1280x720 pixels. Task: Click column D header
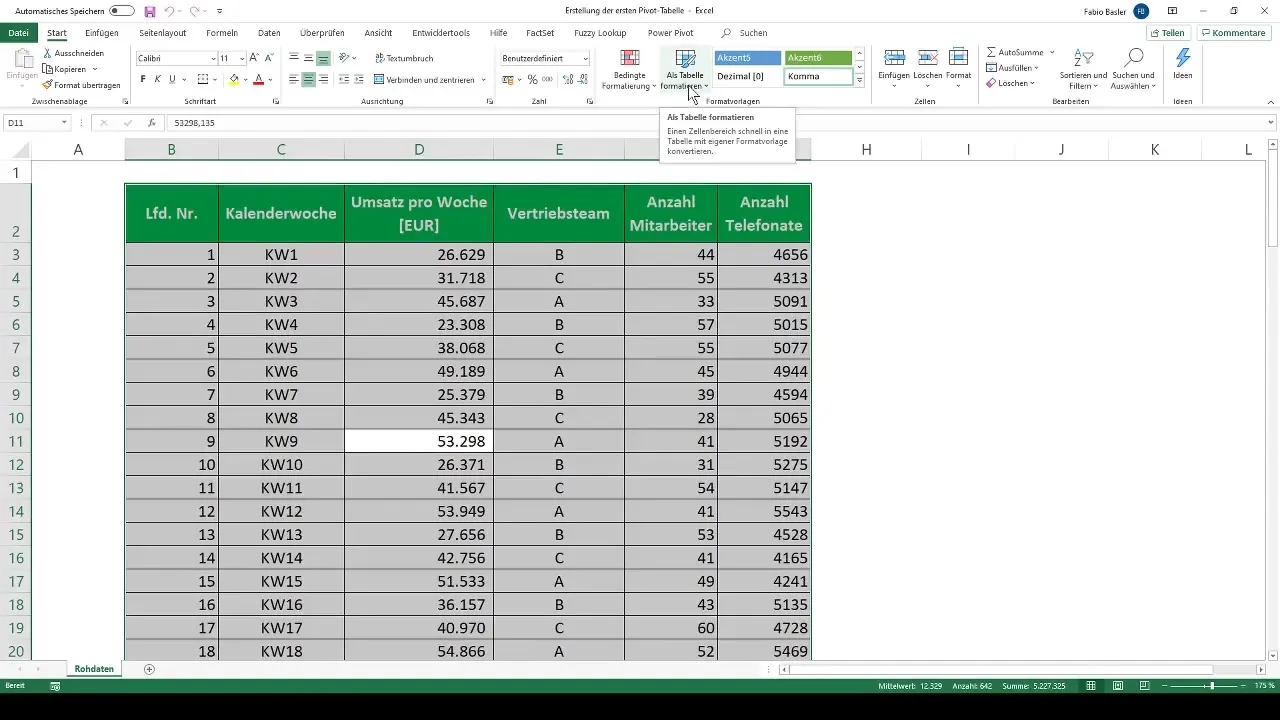point(419,149)
